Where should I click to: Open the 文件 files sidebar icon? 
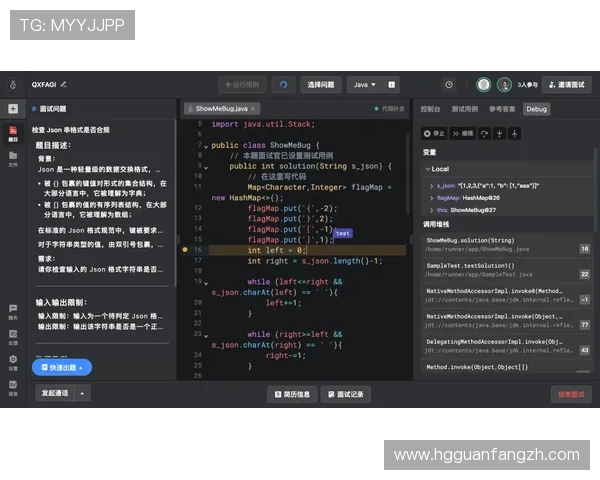[13, 159]
